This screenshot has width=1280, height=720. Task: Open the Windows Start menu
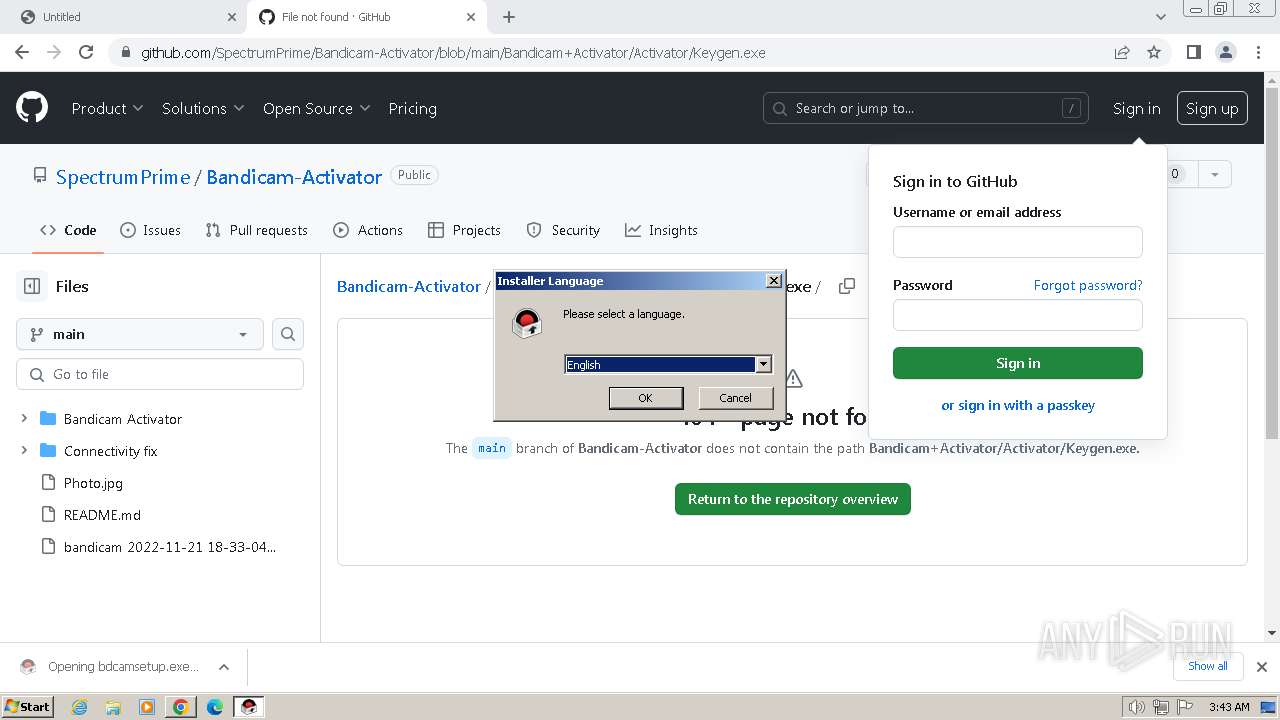28,707
